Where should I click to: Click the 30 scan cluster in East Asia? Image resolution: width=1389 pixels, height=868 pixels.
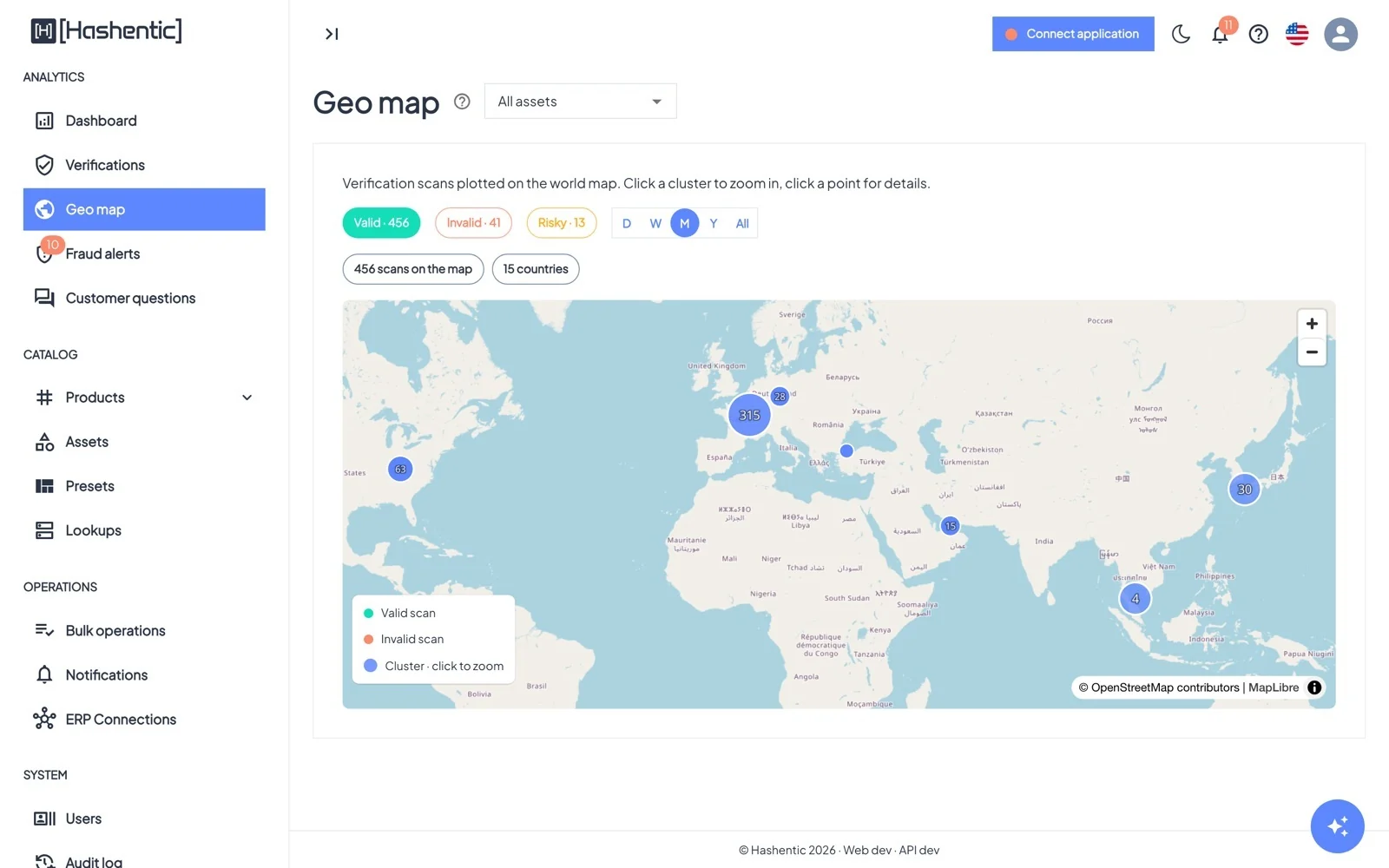(x=1244, y=490)
